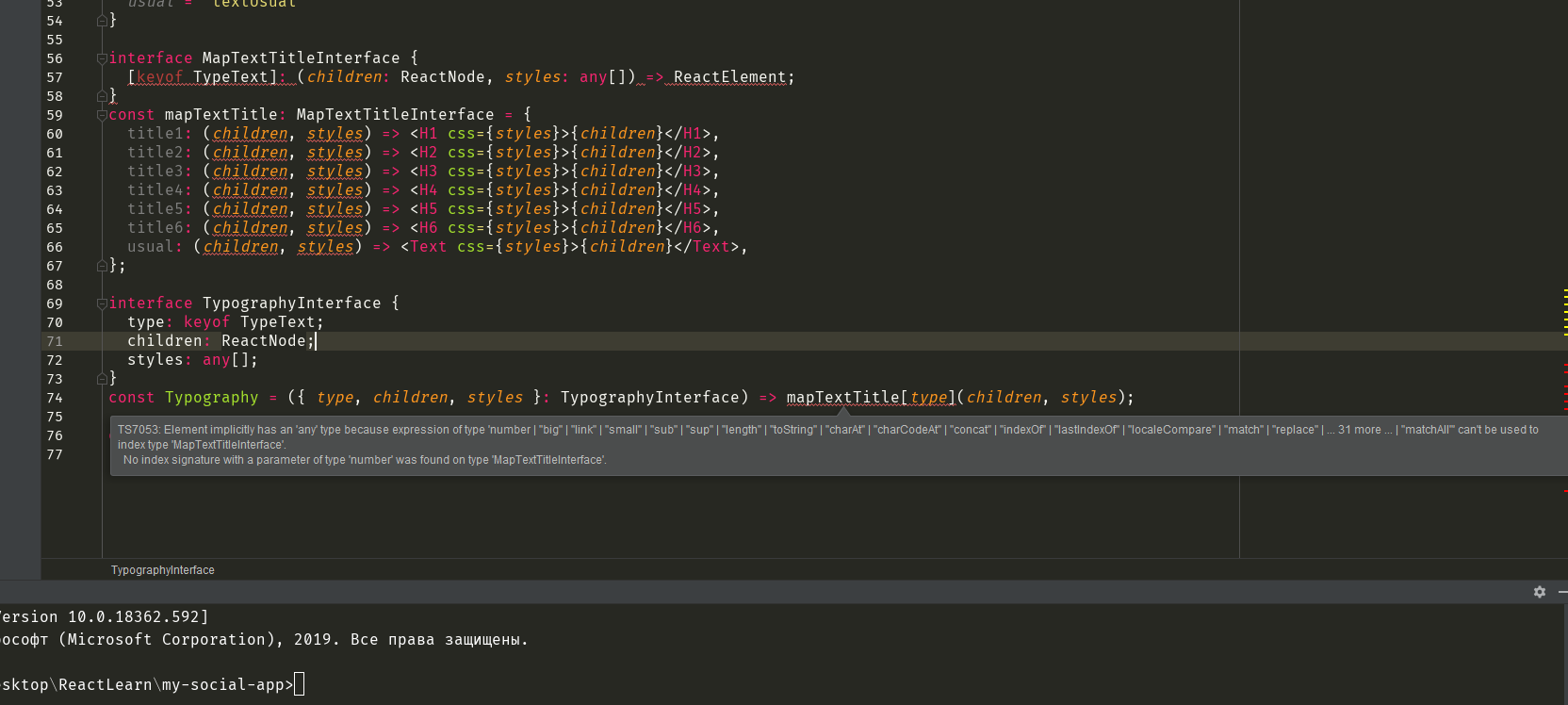Click the version 10.0.18362.592 terminal line
Viewport: 1568px width, 705px height.
tap(104, 616)
